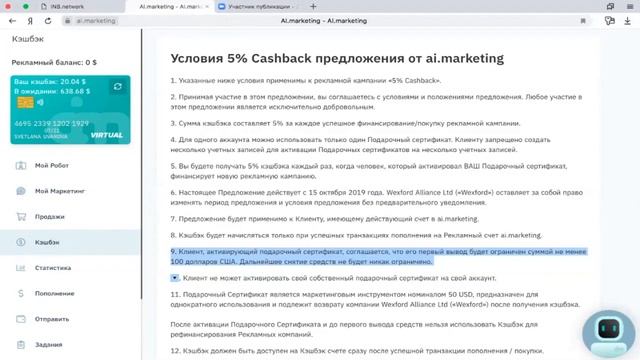Click the Ваш кэшбэк: 20.04 $ value
The height and width of the screenshot is (360, 640).
pos(50,82)
